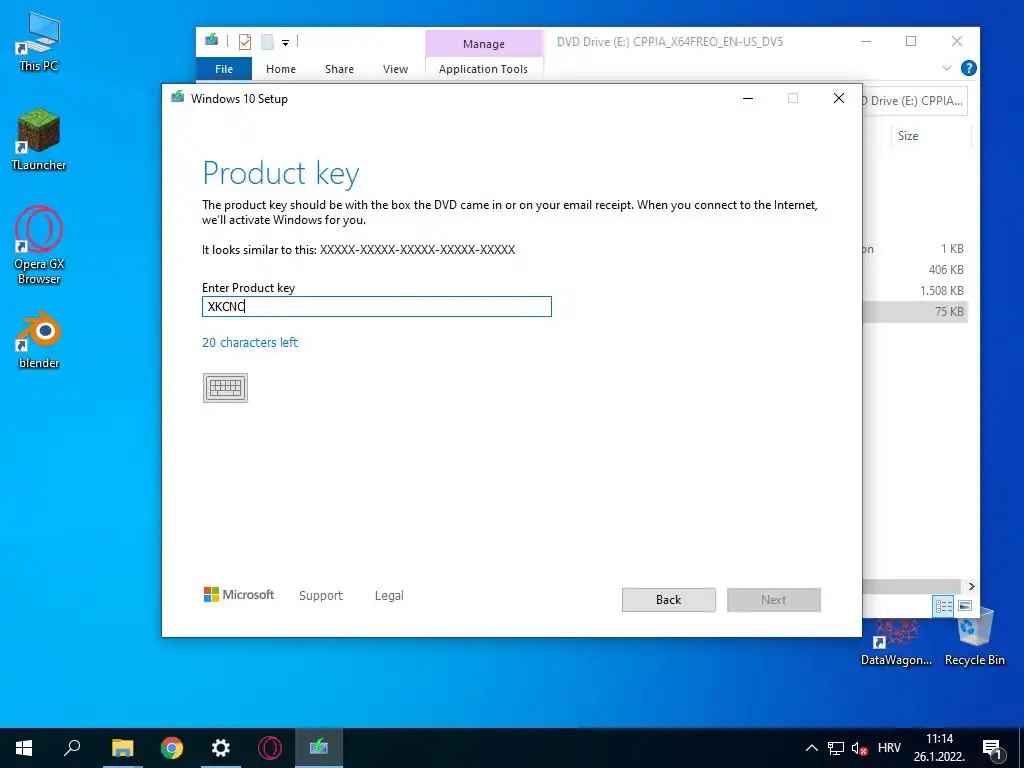This screenshot has width=1024, height=768.
Task: Show hidden tray icons chevron
Action: [x=812, y=748]
